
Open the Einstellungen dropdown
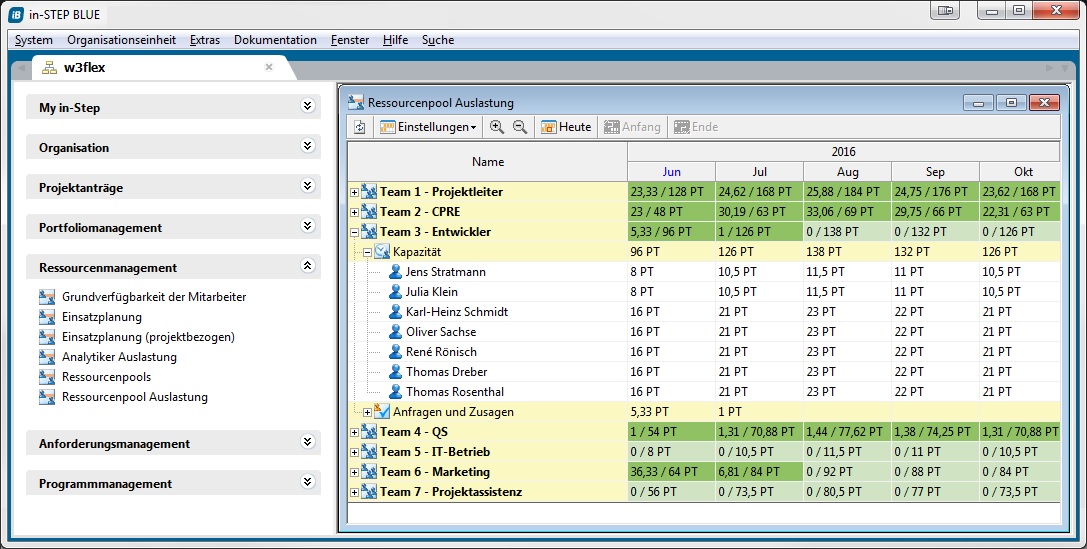tap(428, 127)
